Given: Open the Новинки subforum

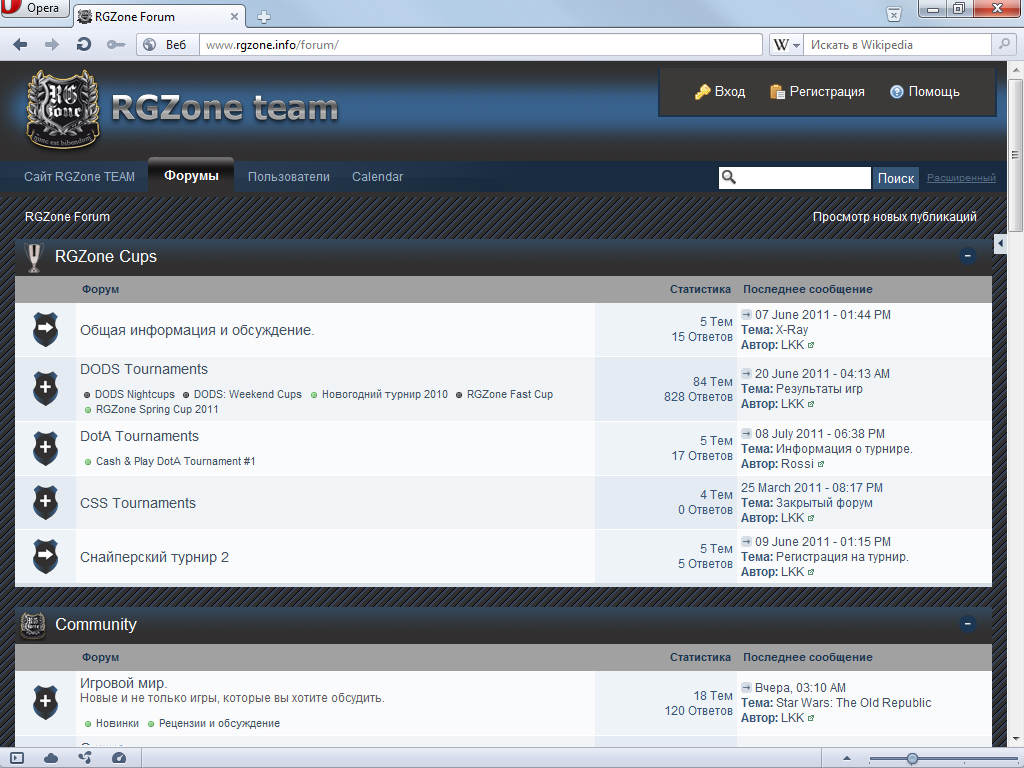Looking at the screenshot, I should click(x=117, y=724).
